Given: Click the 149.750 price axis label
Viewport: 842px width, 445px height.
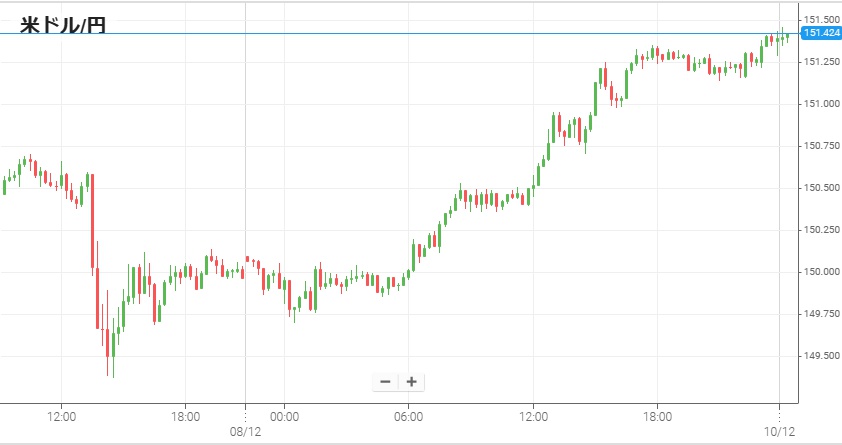Looking at the screenshot, I should [821, 313].
